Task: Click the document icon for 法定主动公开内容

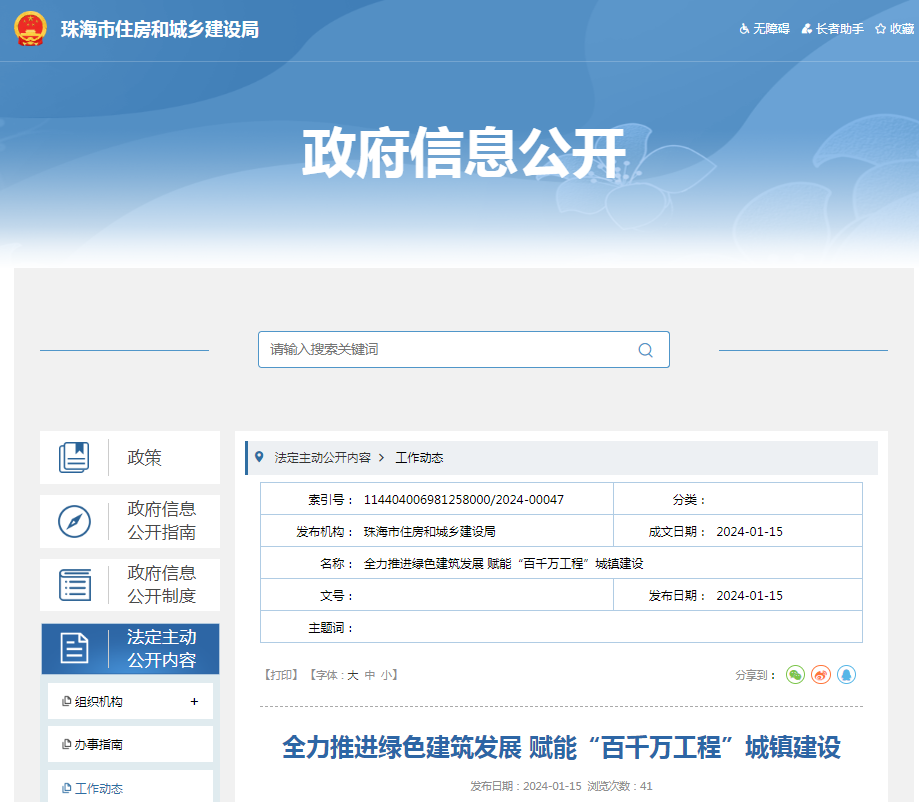Action: (x=74, y=648)
